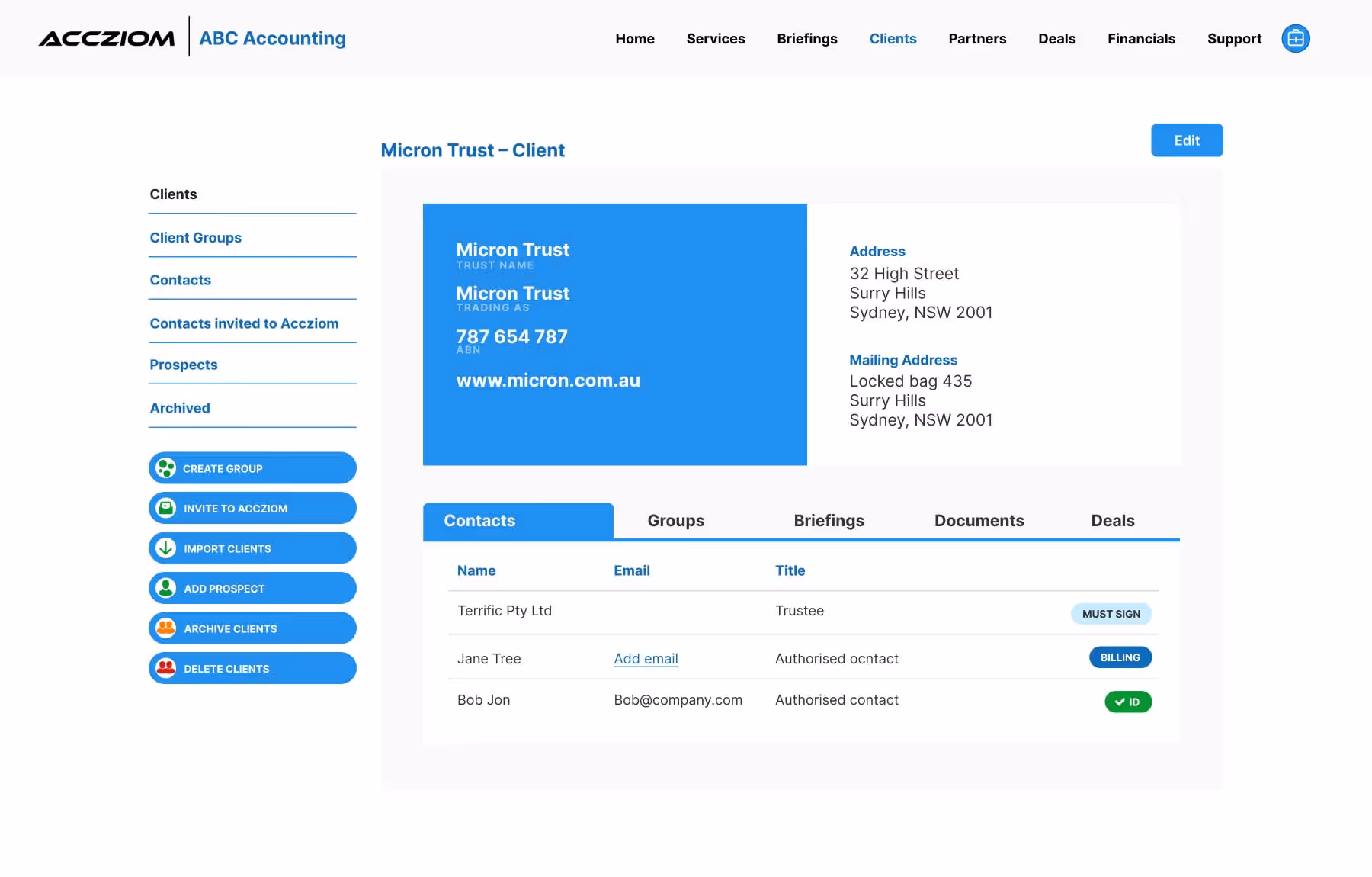Click the 32 High Street address line
Viewport: 1372px width, 877px height.
pyautogui.click(x=904, y=274)
